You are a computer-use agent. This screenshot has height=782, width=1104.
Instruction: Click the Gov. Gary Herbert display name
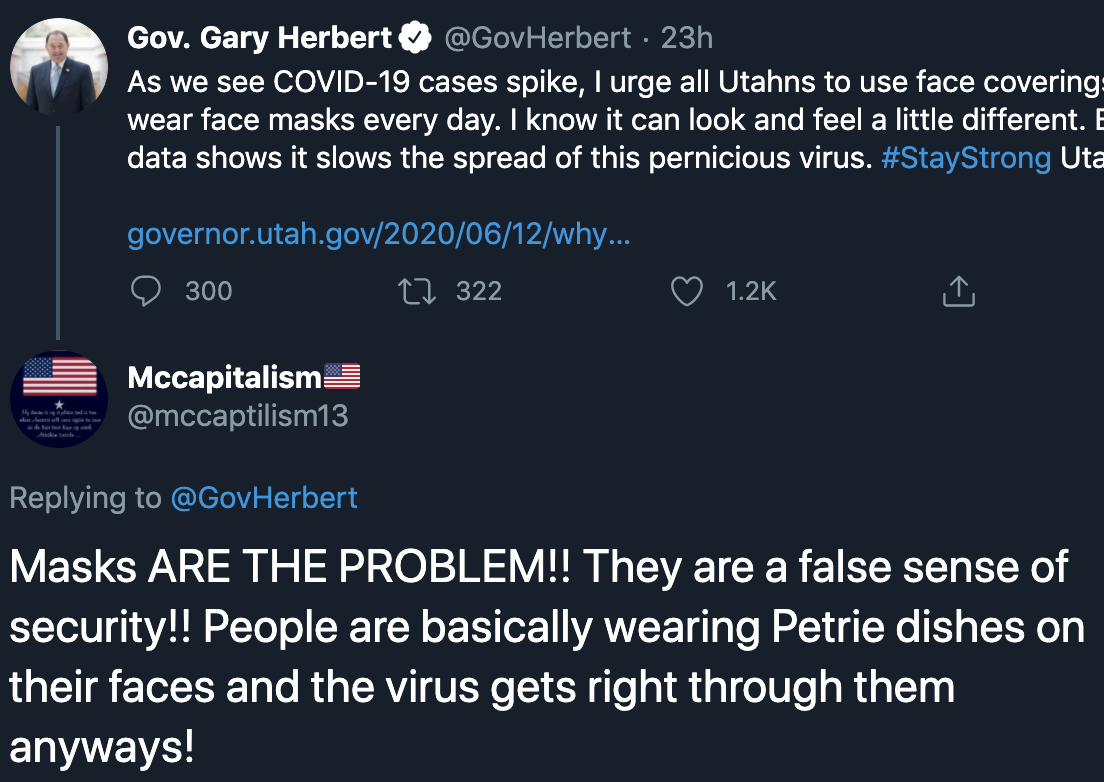click(x=260, y=39)
